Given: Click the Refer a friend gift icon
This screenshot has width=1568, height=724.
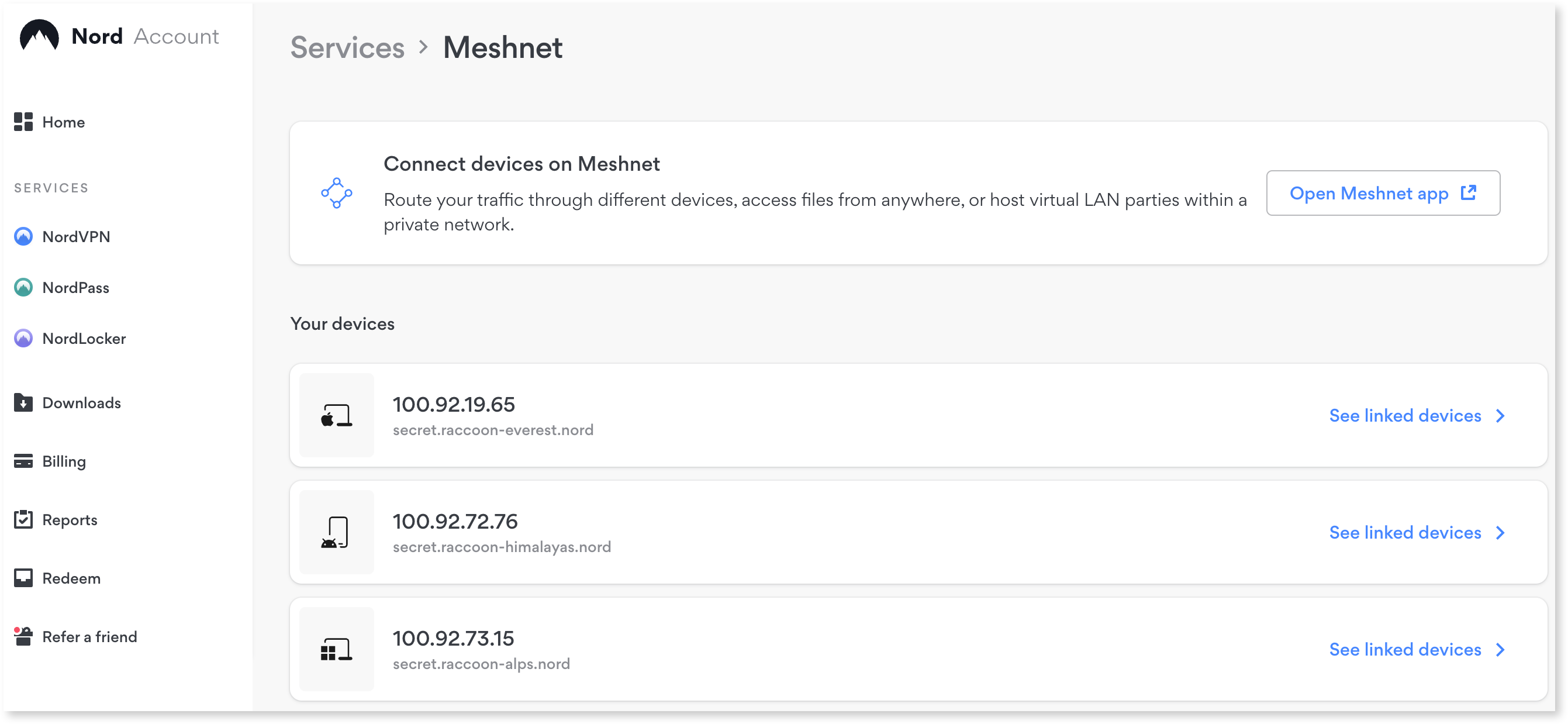Looking at the screenshot, I should point(23,636).
